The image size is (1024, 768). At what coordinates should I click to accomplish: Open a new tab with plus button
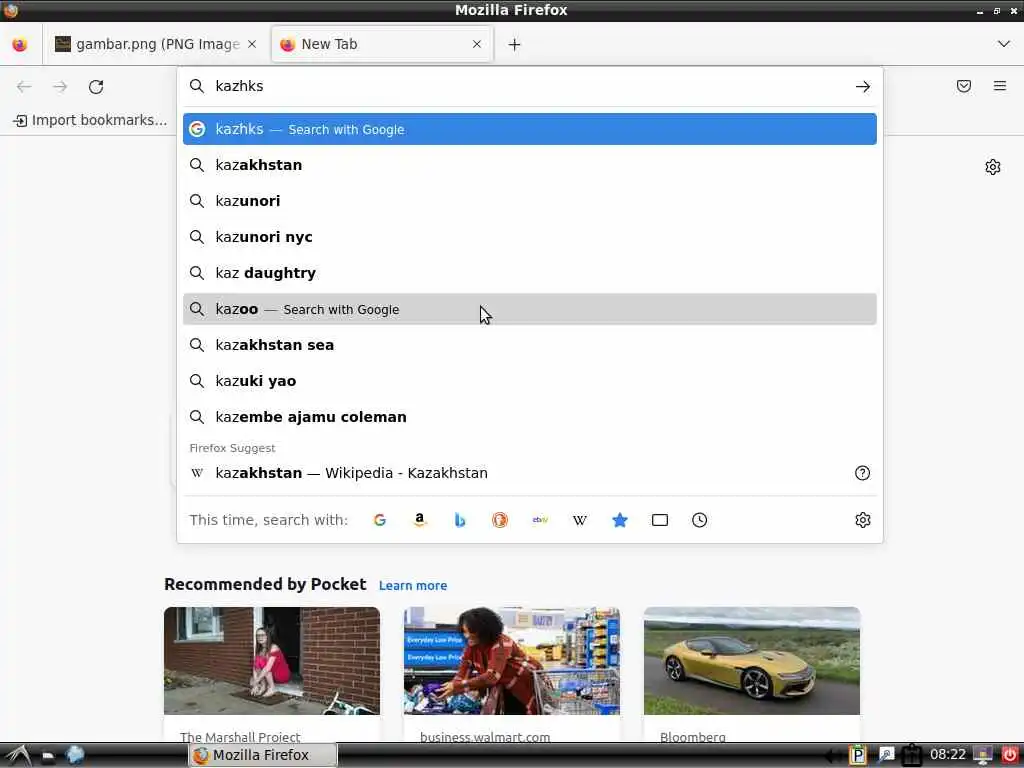(x=515, y=44)
